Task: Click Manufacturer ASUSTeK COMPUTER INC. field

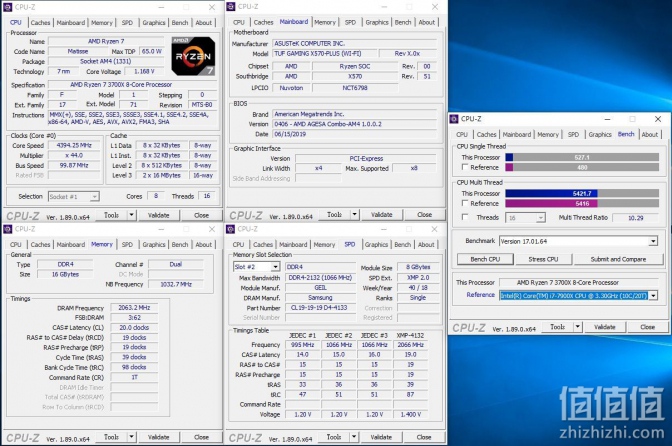Action: (x=355, y=43)
